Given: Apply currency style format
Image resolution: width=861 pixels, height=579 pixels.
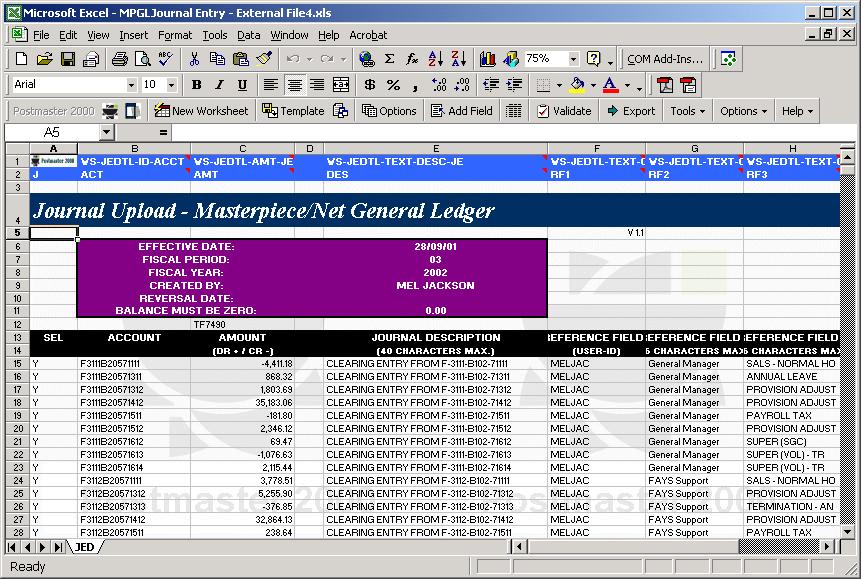Looking at the screenshot, I should [x=370, y=85].
